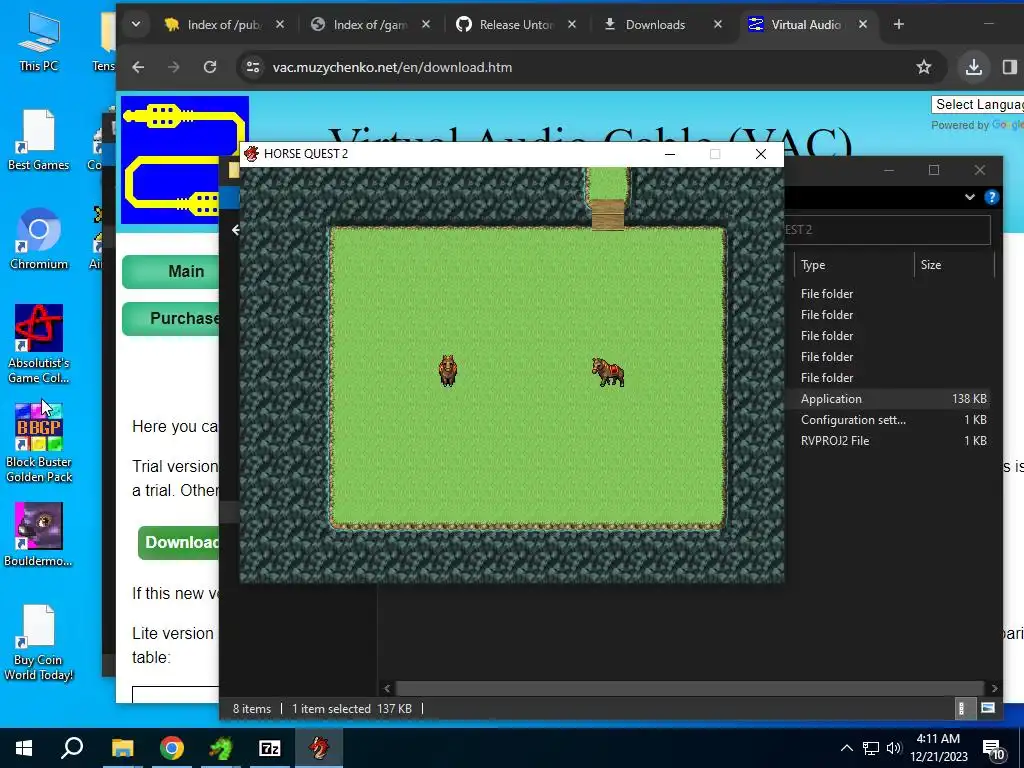Click File Explorer search box
Screen dimensions: 1024x768
(x=887, y=230)
